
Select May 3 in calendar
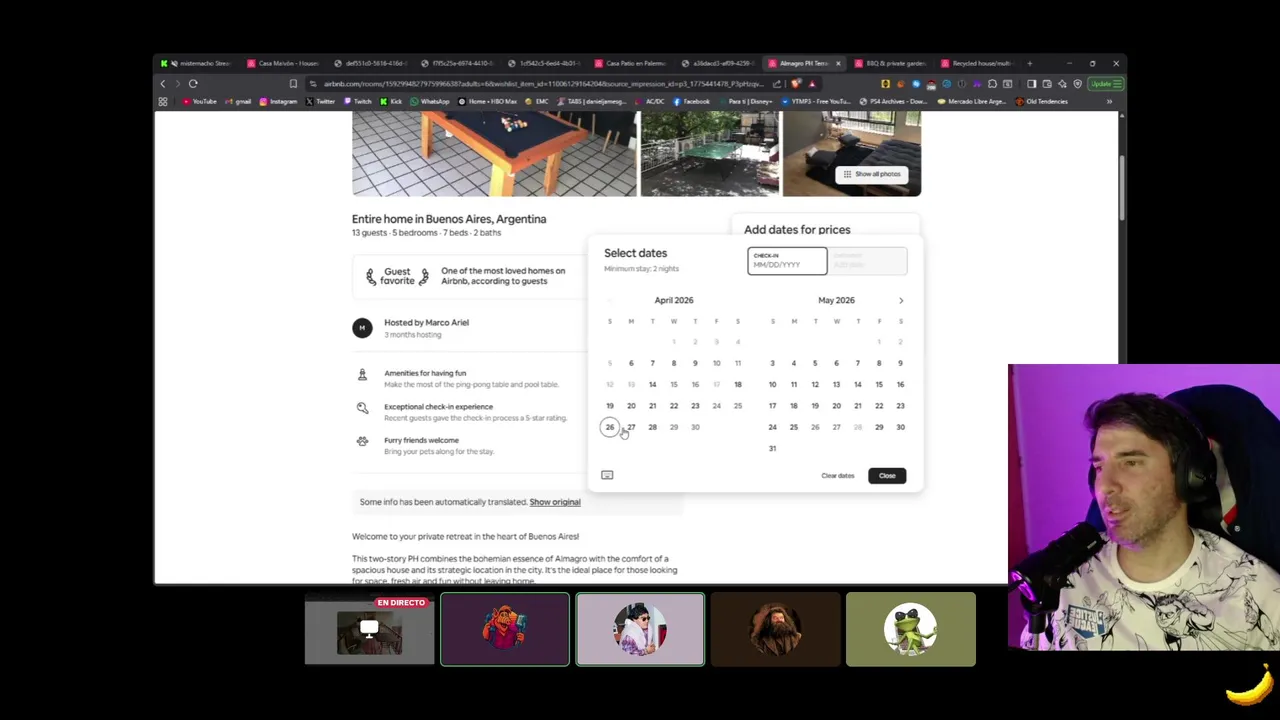(772, 363)
